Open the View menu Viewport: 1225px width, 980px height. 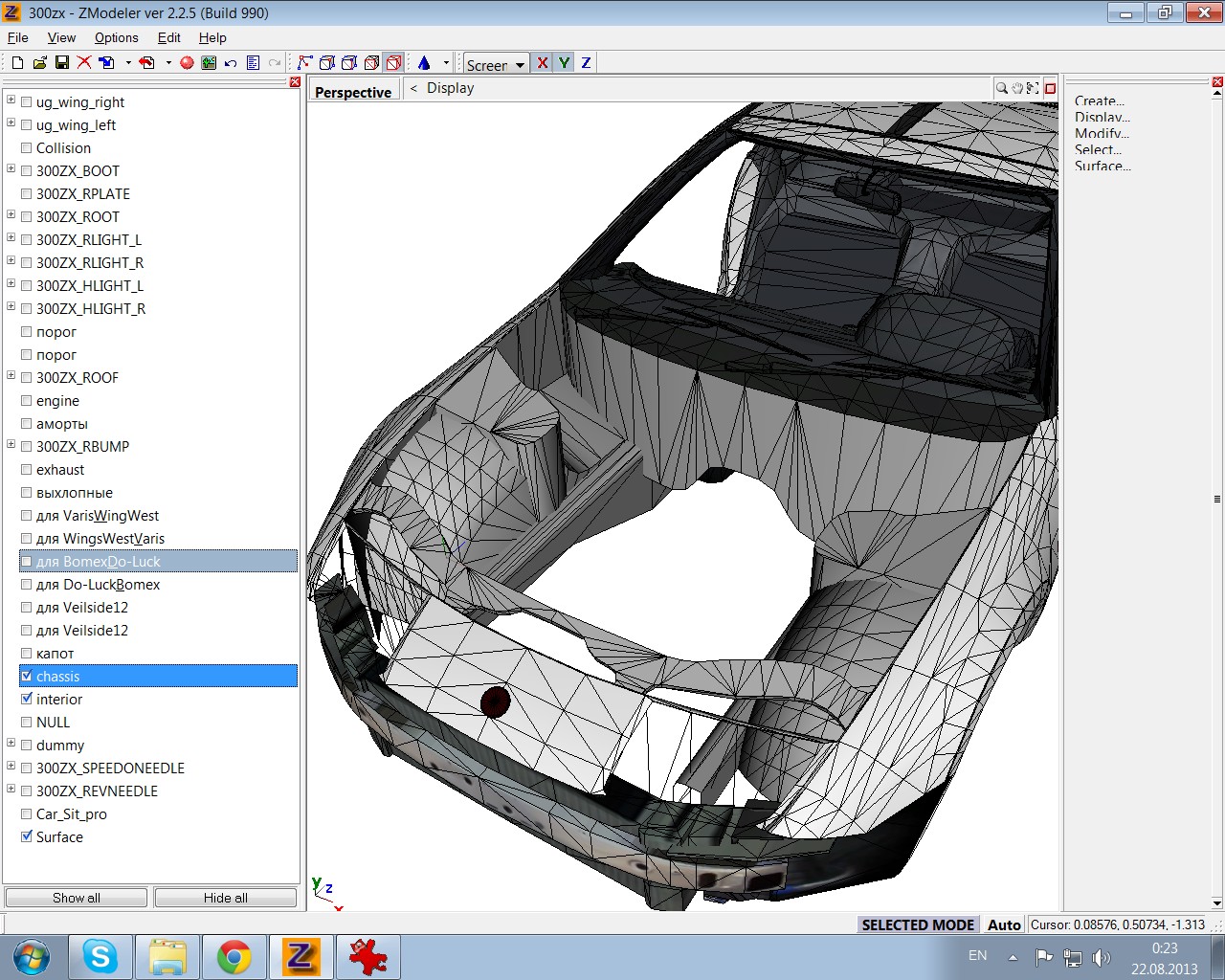[61, 37]
